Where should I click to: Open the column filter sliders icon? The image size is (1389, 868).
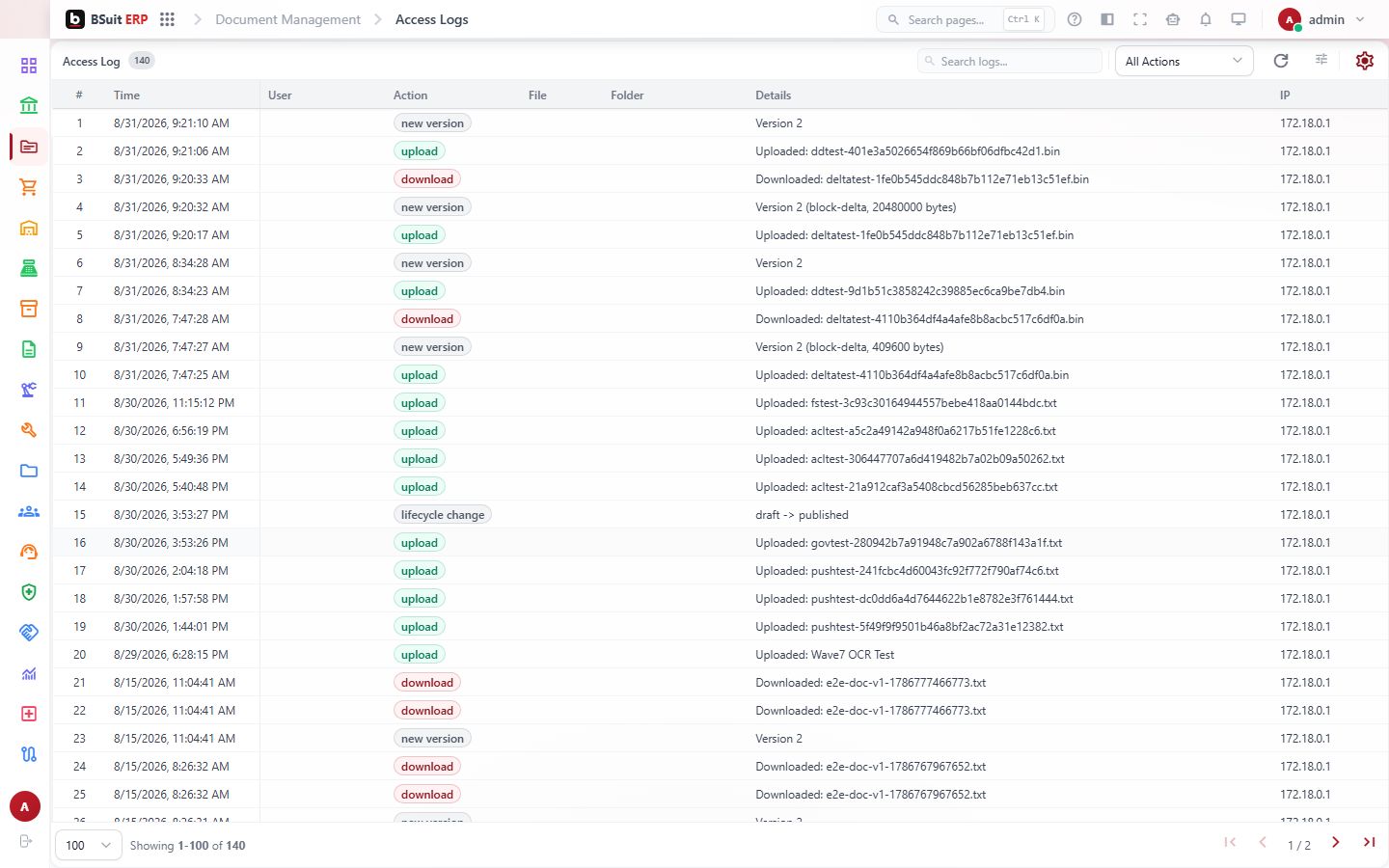coord(1321,60)
